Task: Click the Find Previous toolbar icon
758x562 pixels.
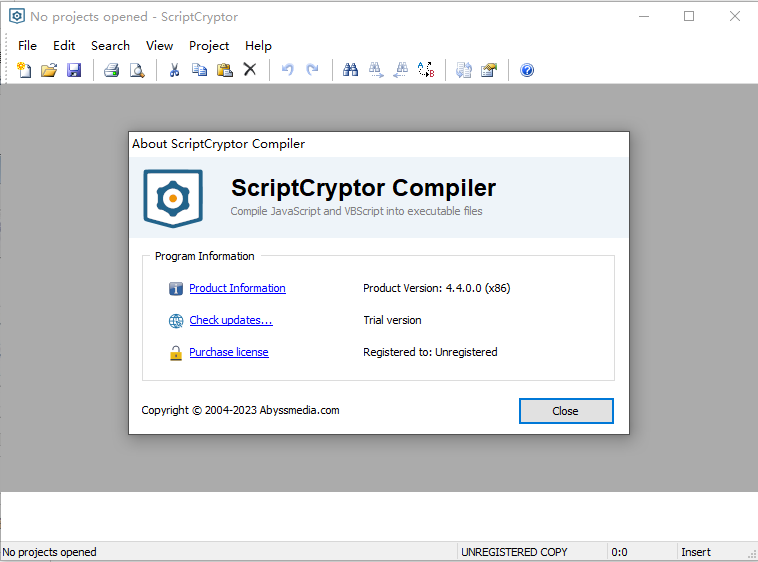Action: tap(401, 70)
